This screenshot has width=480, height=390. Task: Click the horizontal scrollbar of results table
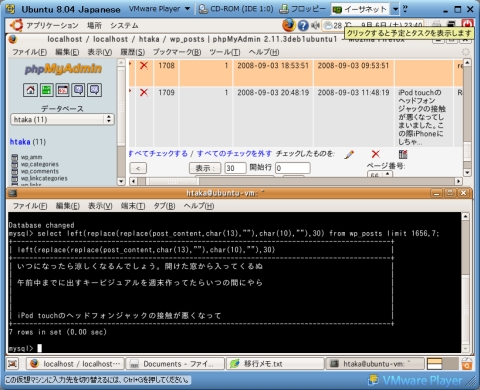click(296, 181)
